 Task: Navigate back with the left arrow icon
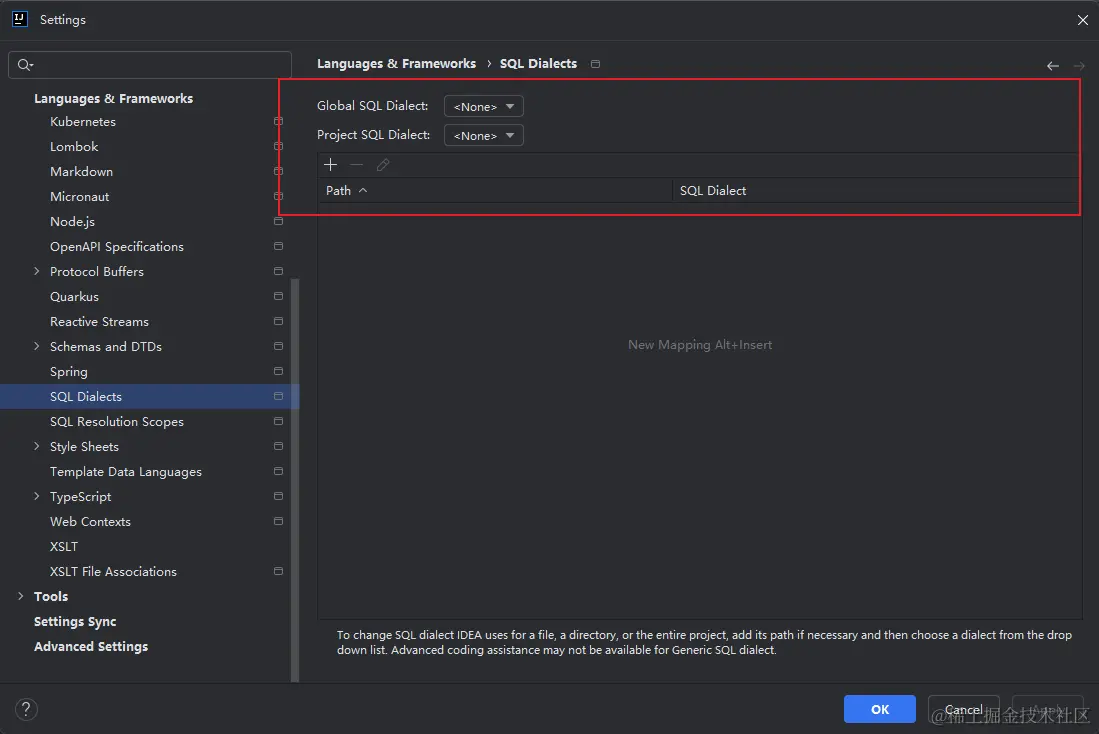tap(1052, 64)
